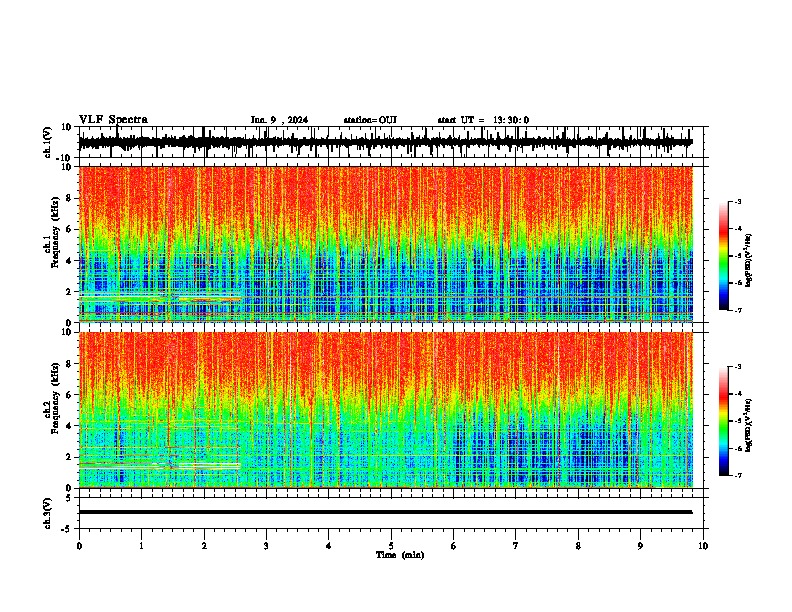Image resolution: width=792 pixels, height=612 pixels.
Task: Click the "-5" tick on ch.3(V) axis
Action: (x=67, y=529)
